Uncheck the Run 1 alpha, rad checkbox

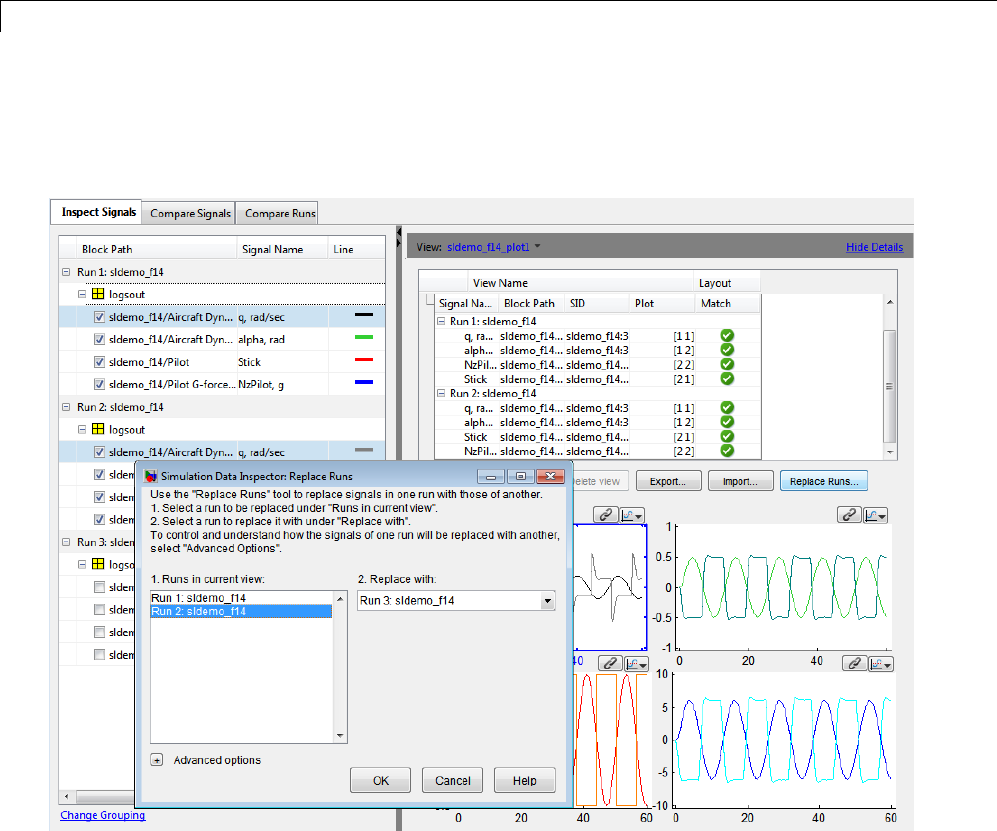pos(99,339)
